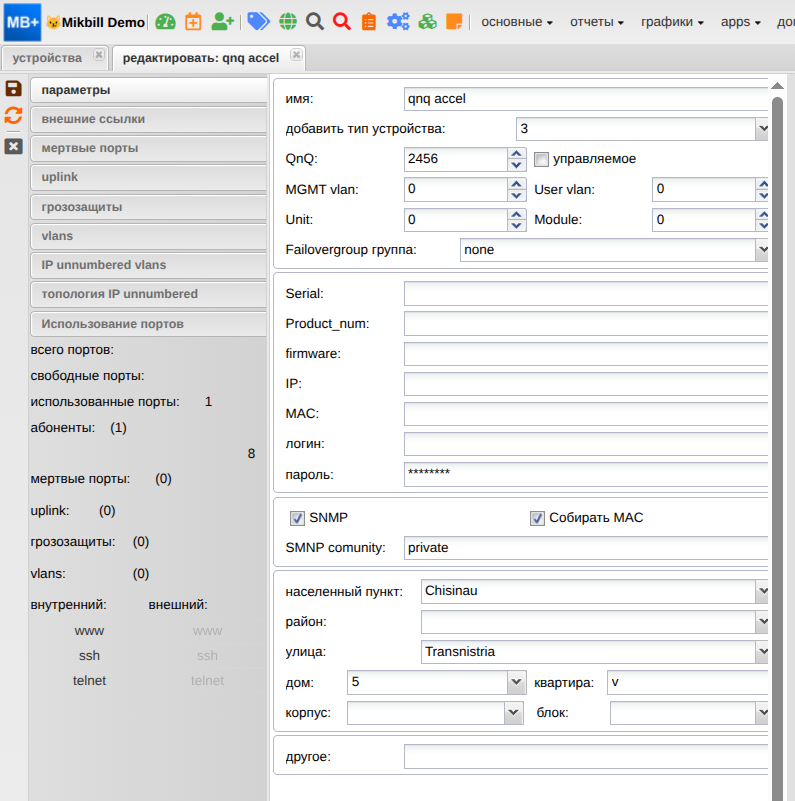Click the green dashboard gauge icon

[x=164, y=21]
